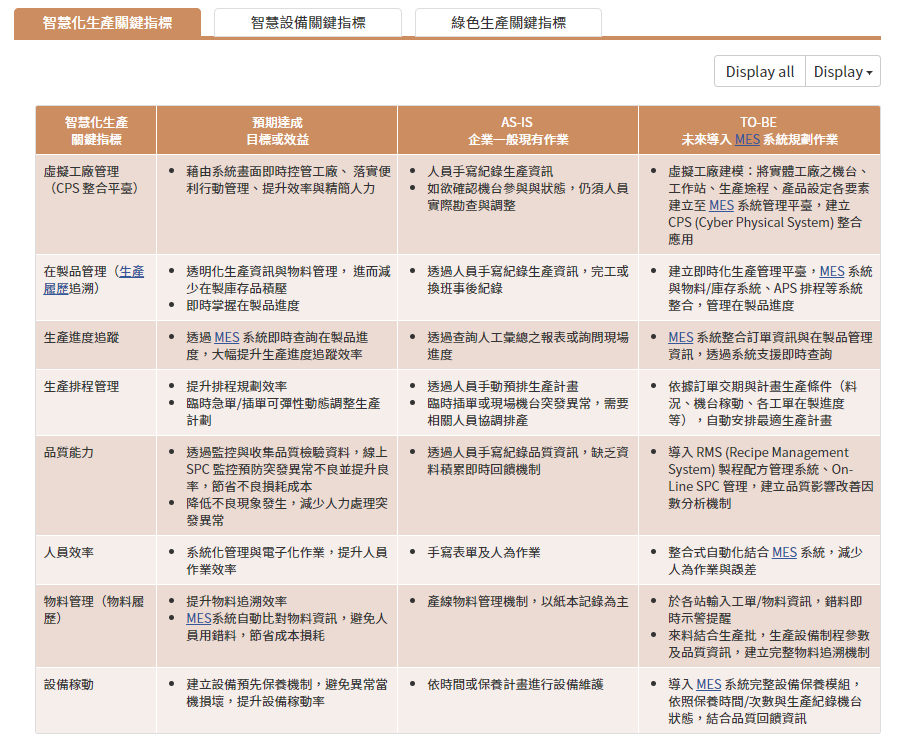Click the 臨時急單/插單可彈性動態調整 bullet text
The width and height of the screenshot is (898, 743).
283,412
